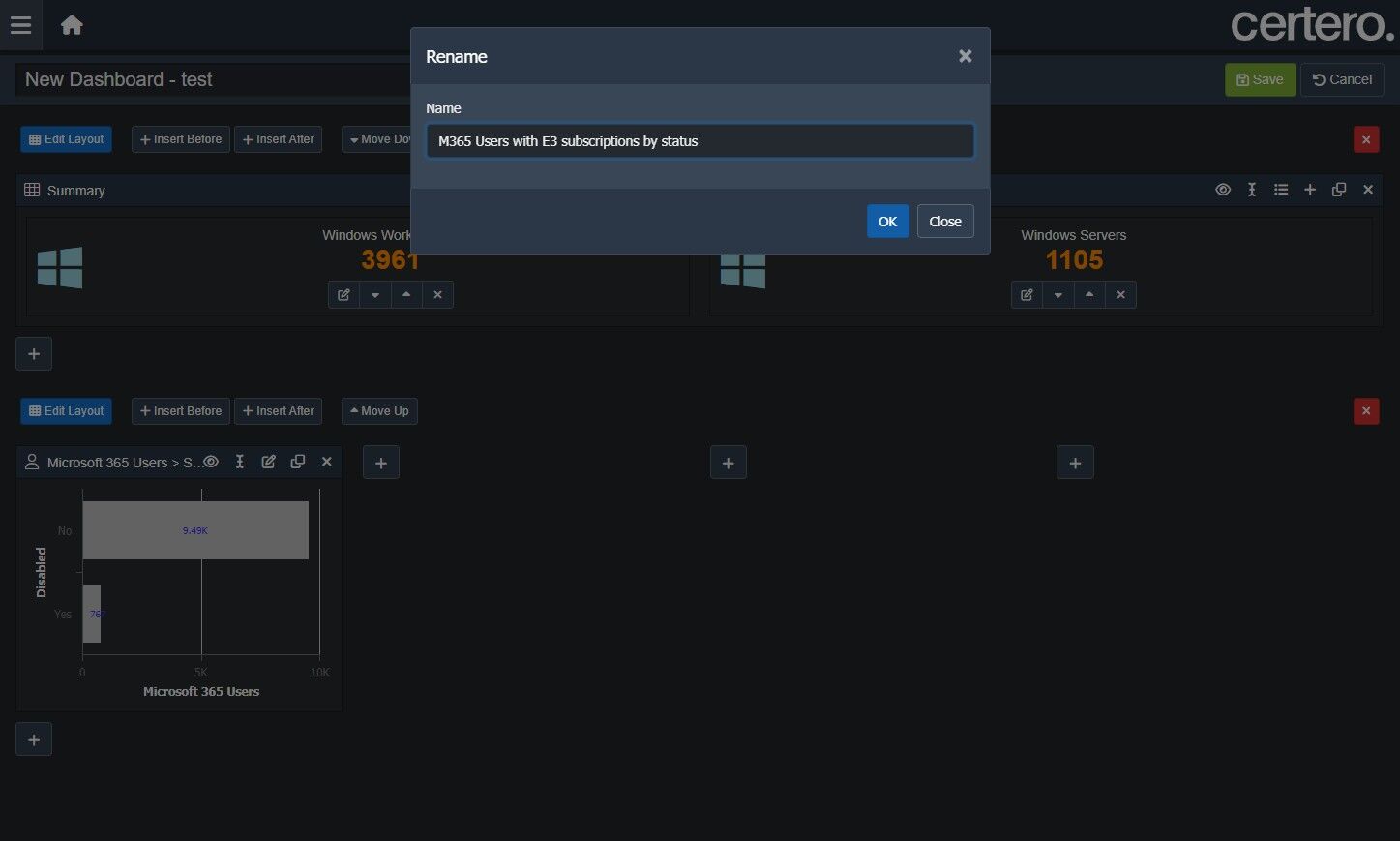The image size is (1400, 841).
Task: Open the hamburger navigation menu
Action: 20,25
